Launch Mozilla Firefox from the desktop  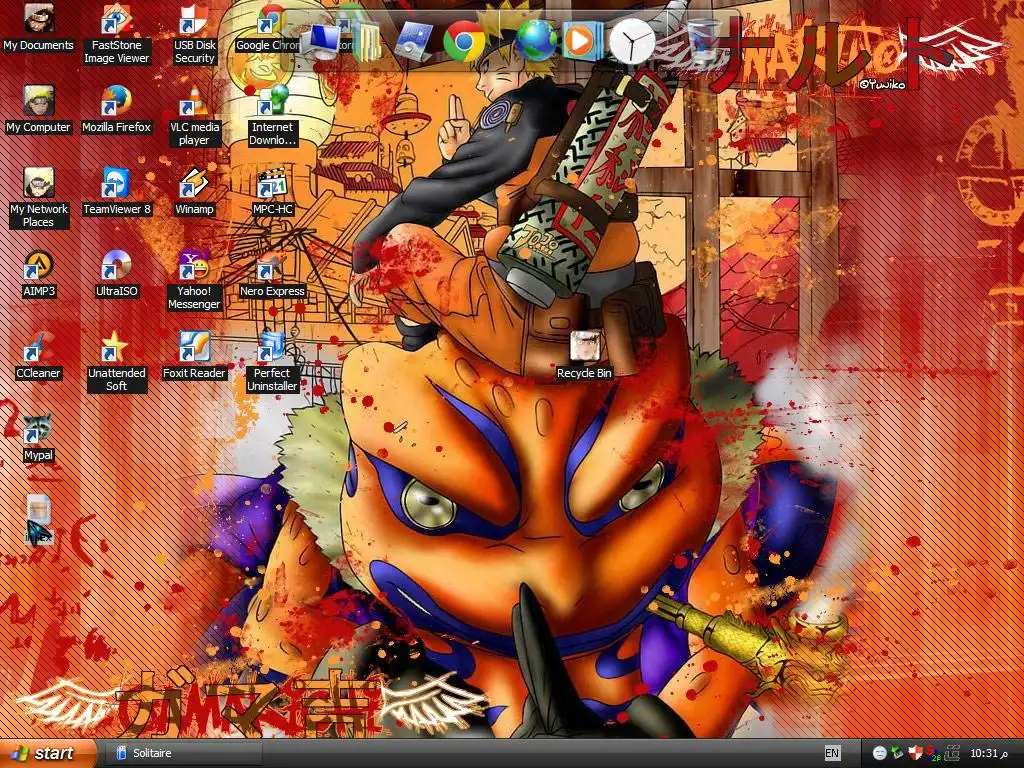[116, 110]
